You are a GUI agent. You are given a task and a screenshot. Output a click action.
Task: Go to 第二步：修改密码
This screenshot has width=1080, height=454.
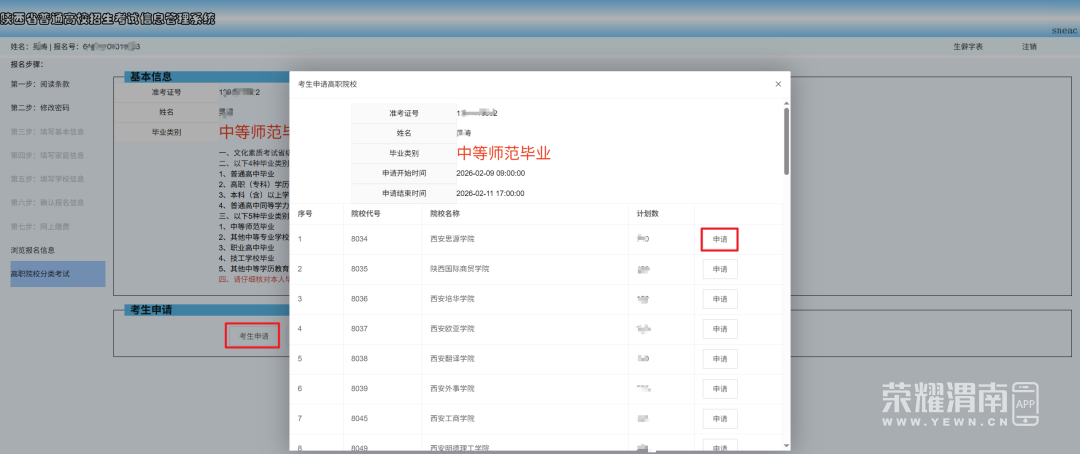(40, 108)
